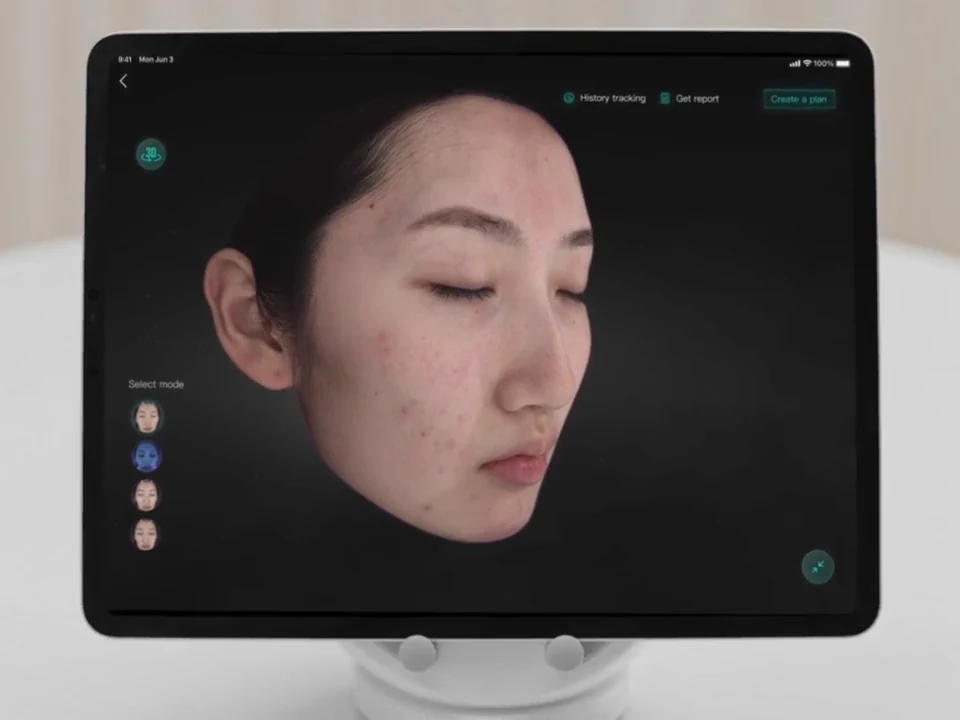Click the Create a plan button
960x720 pixels.
pos(799,99)
